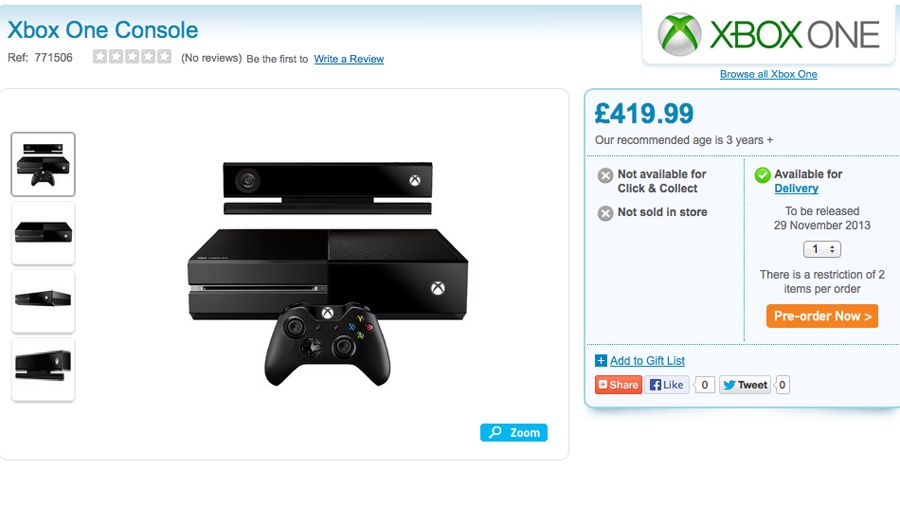
Task: Click the Delivery link
Action: 796,188
